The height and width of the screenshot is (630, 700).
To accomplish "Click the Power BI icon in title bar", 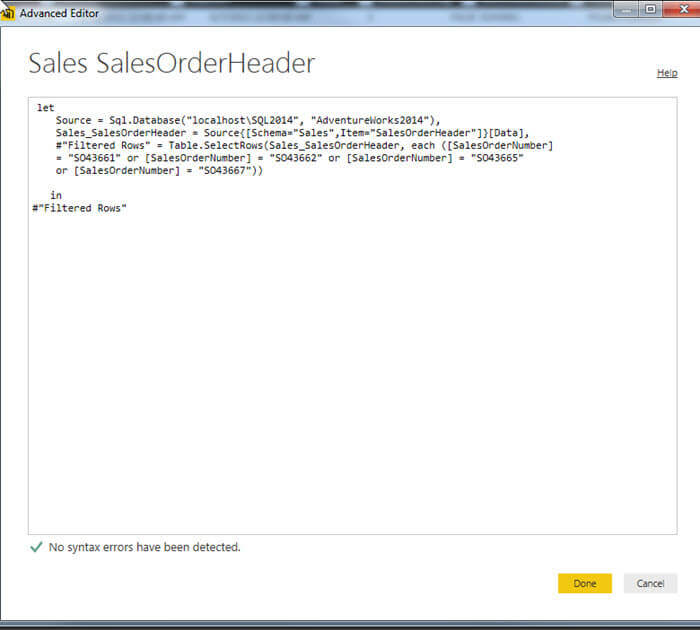I will (x=8, y=13).
